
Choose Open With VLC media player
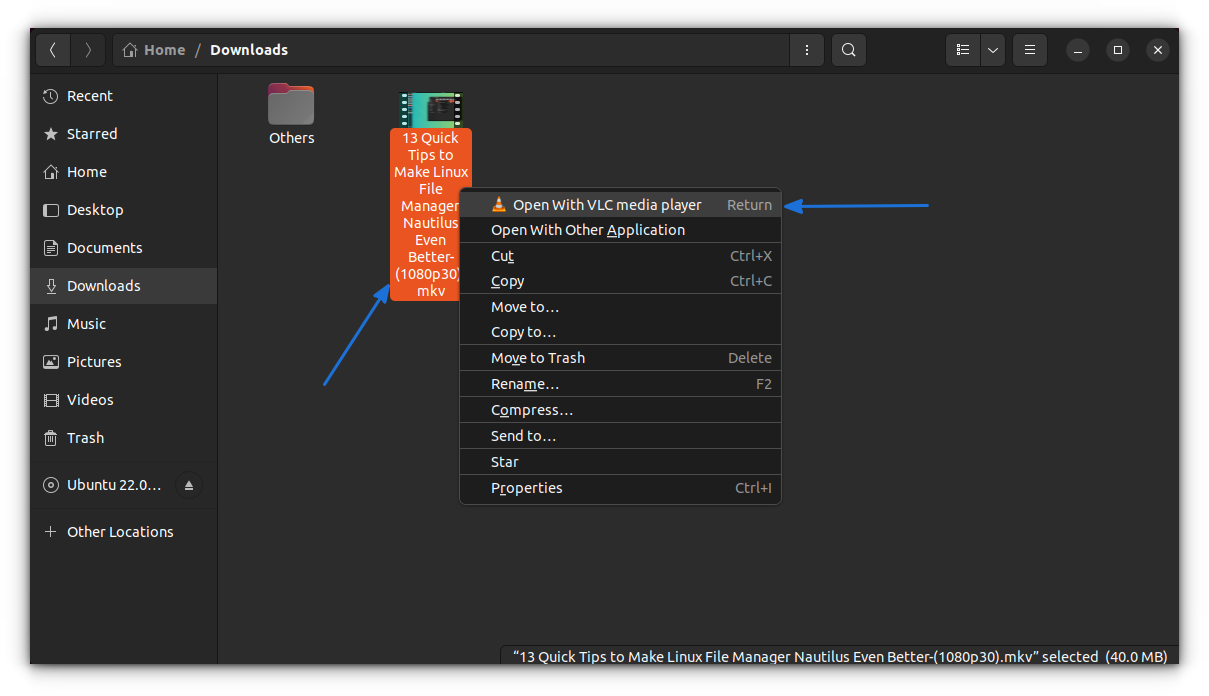[606, 205]
